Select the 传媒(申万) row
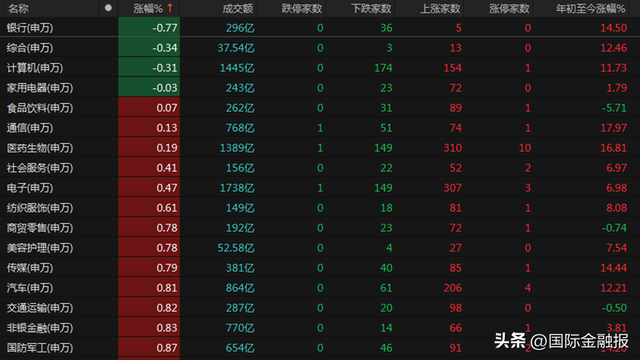The image size is (640, 360). coord(320,268)
